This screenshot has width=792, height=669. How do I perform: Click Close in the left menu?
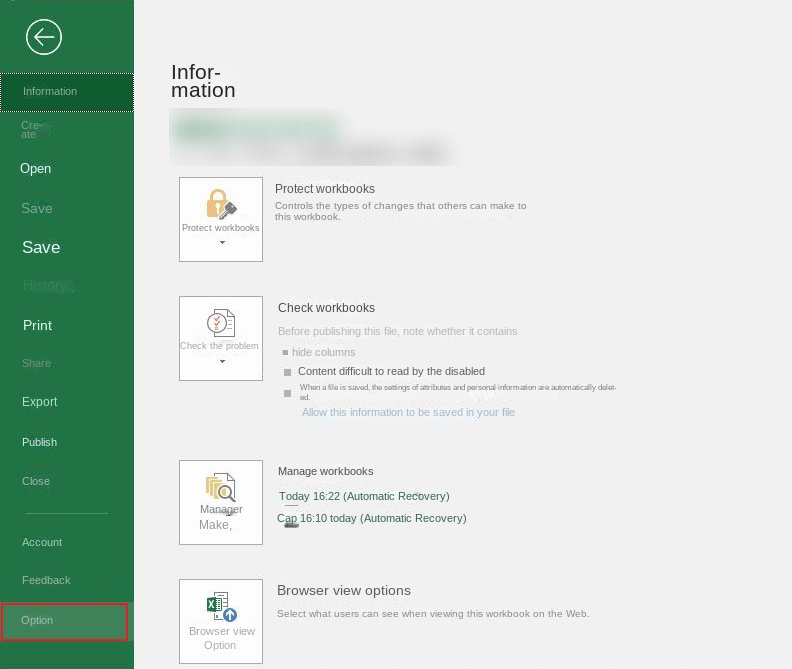pos(36,481)
